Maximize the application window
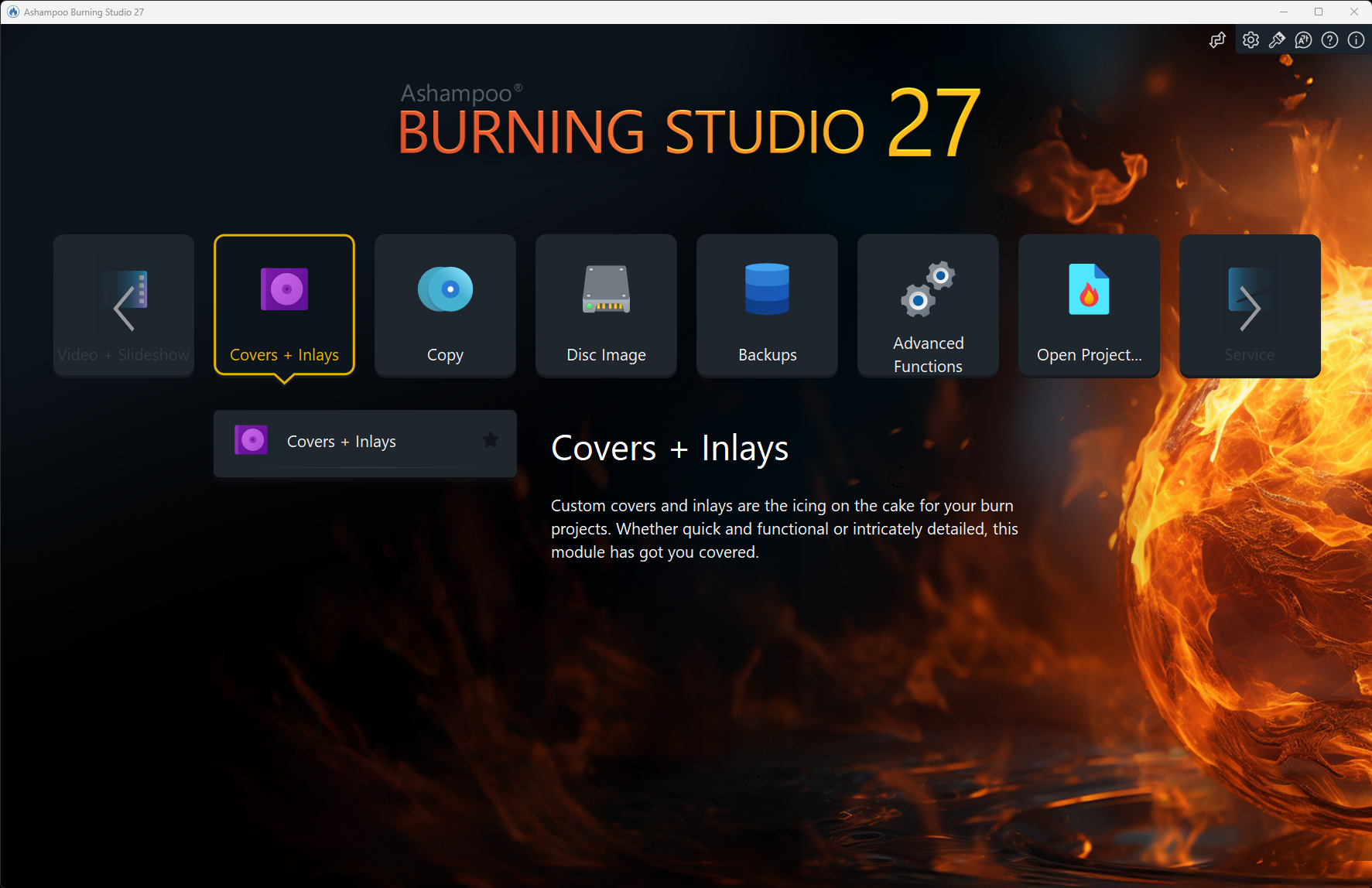 tap(1319, 12)
